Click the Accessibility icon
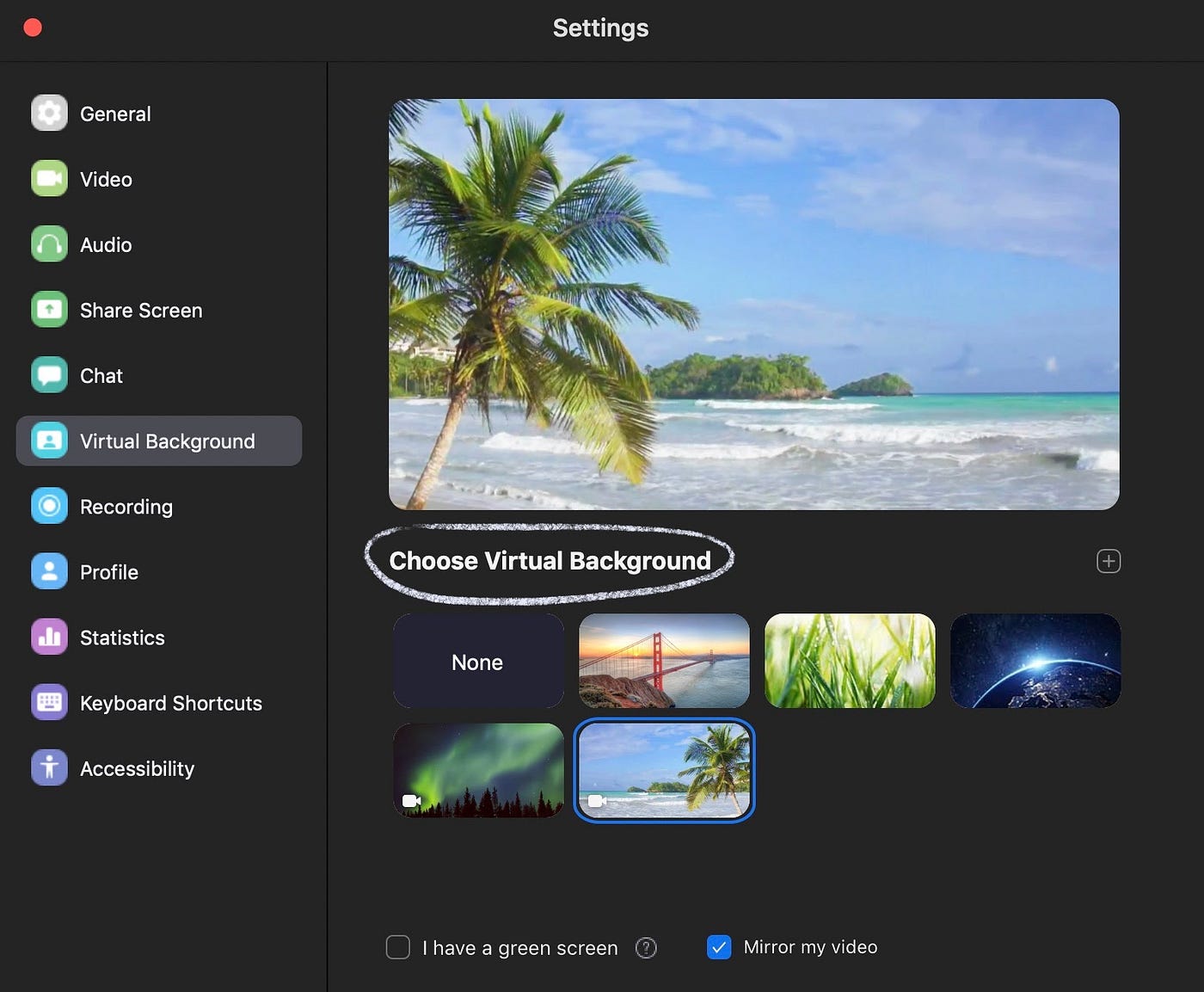1204x992 pixels. pos(49,767)
